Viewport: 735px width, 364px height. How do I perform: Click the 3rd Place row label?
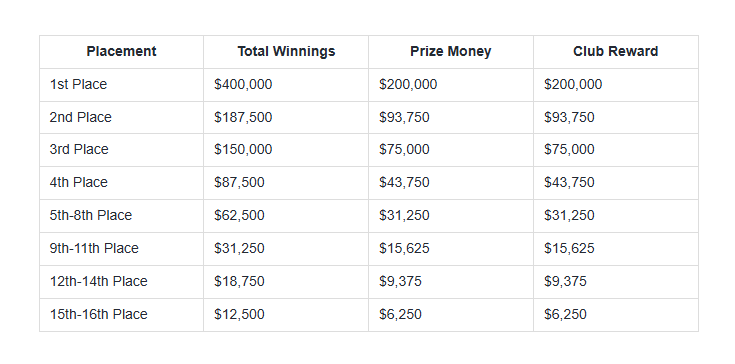pyautogui.click(x=79, y=149)
